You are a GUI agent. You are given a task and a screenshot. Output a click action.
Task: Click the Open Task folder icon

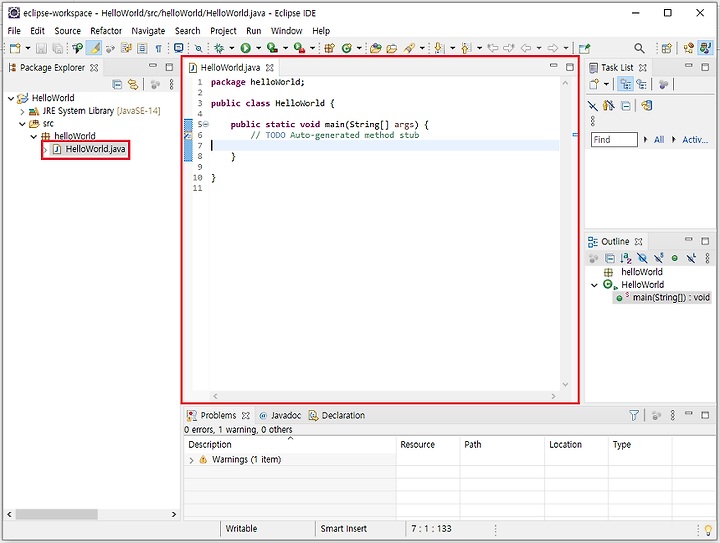click(x=392, y=48)
